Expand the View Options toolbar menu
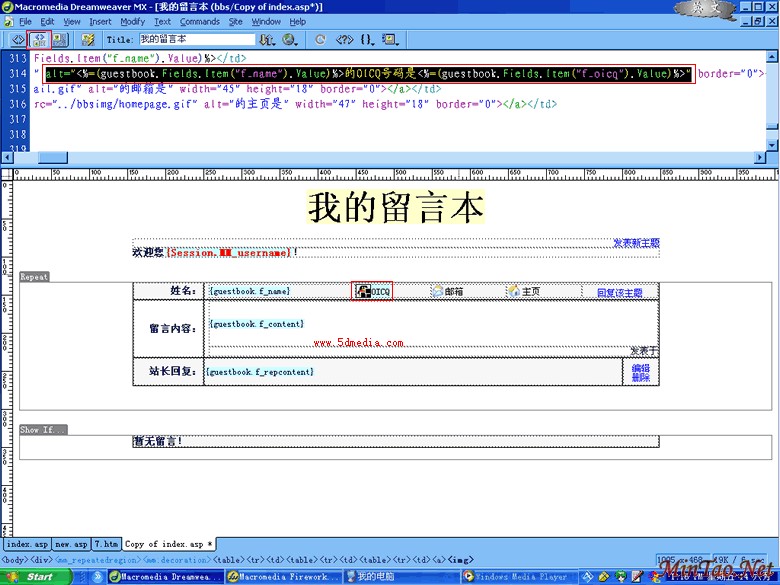Viewport: 780px width, 585px height. 390,39
